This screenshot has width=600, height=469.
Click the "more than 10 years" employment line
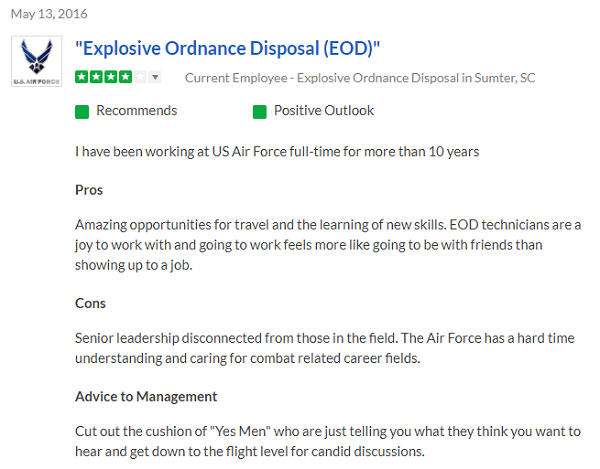point(277,152)
